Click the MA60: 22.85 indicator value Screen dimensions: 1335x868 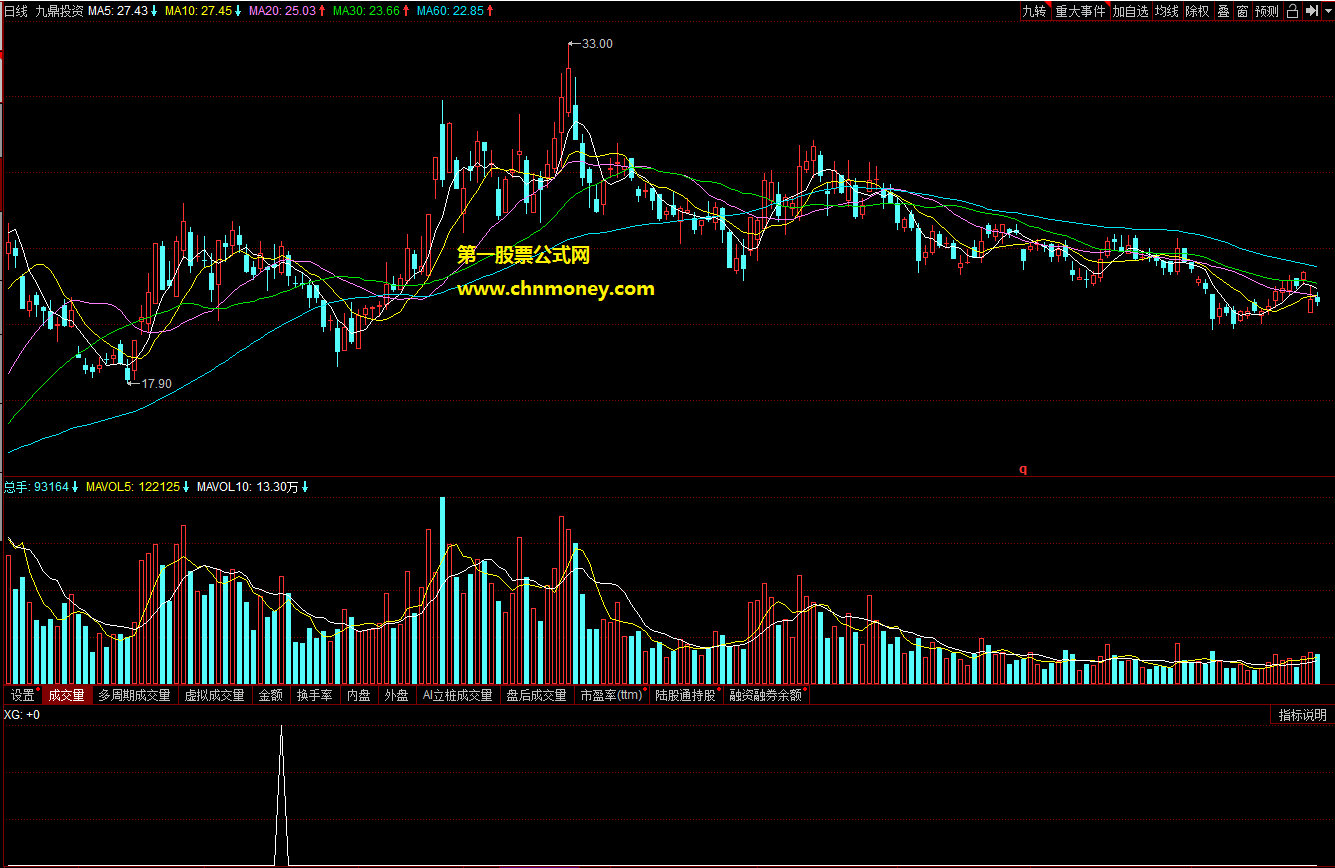pyautogui.click(x=455, y=11)
